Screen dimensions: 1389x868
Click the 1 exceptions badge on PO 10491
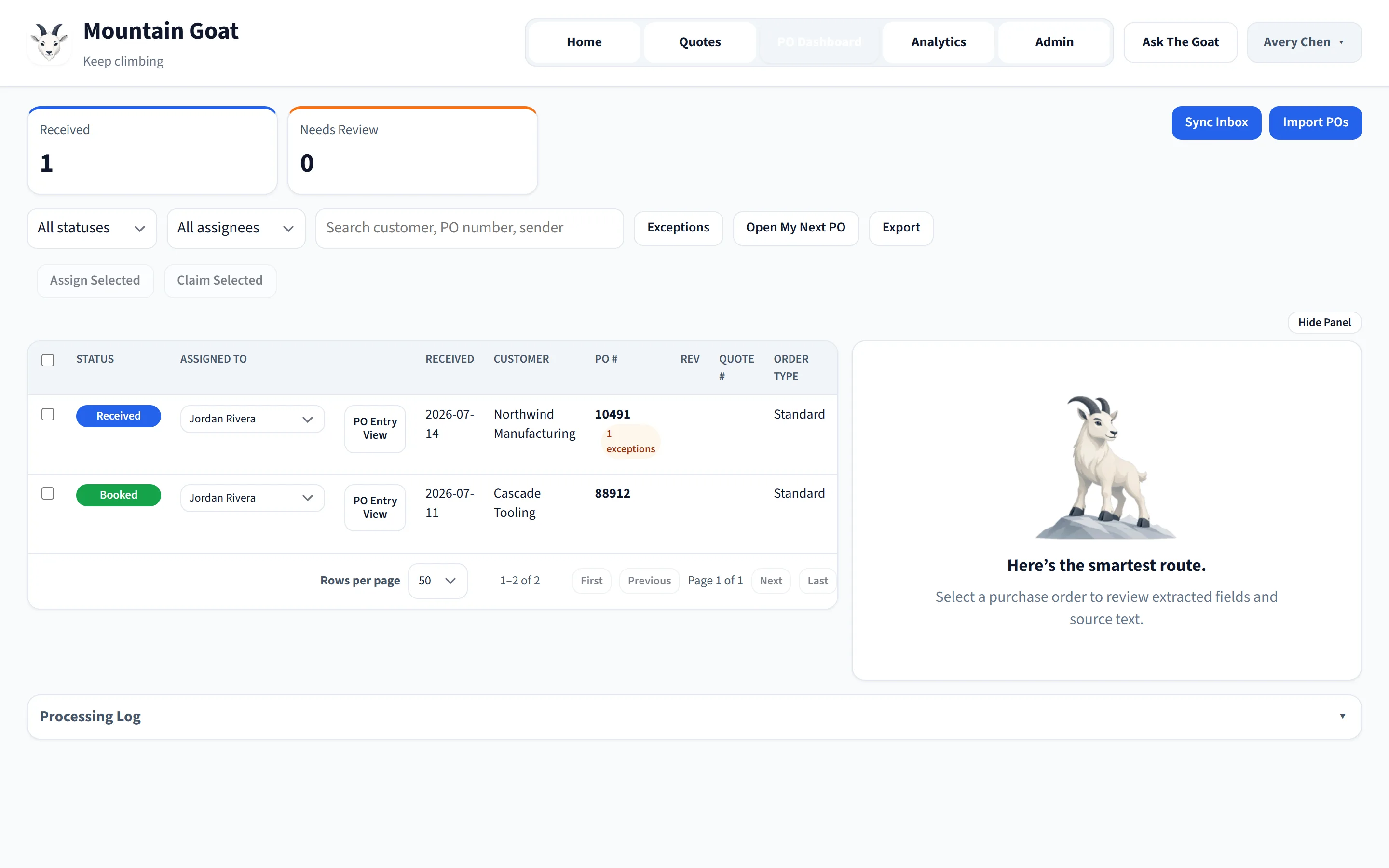click(x=630, y=441)
